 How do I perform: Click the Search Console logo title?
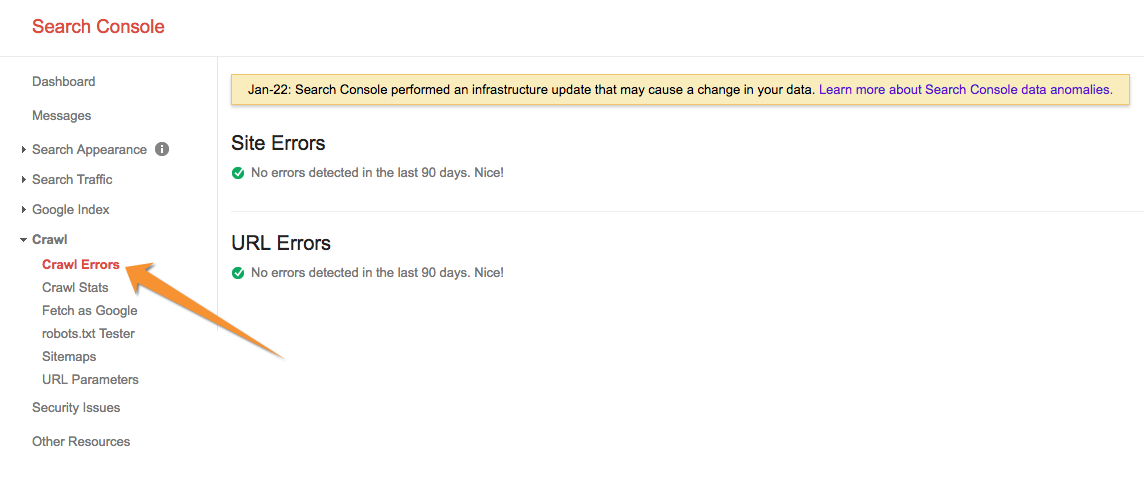[98, 27]
